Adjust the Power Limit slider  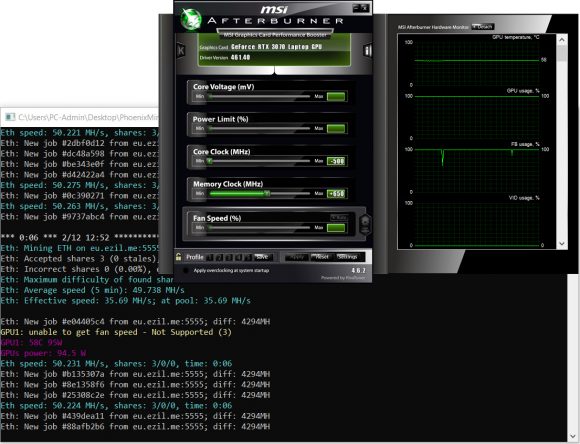(x=259, y=128)
